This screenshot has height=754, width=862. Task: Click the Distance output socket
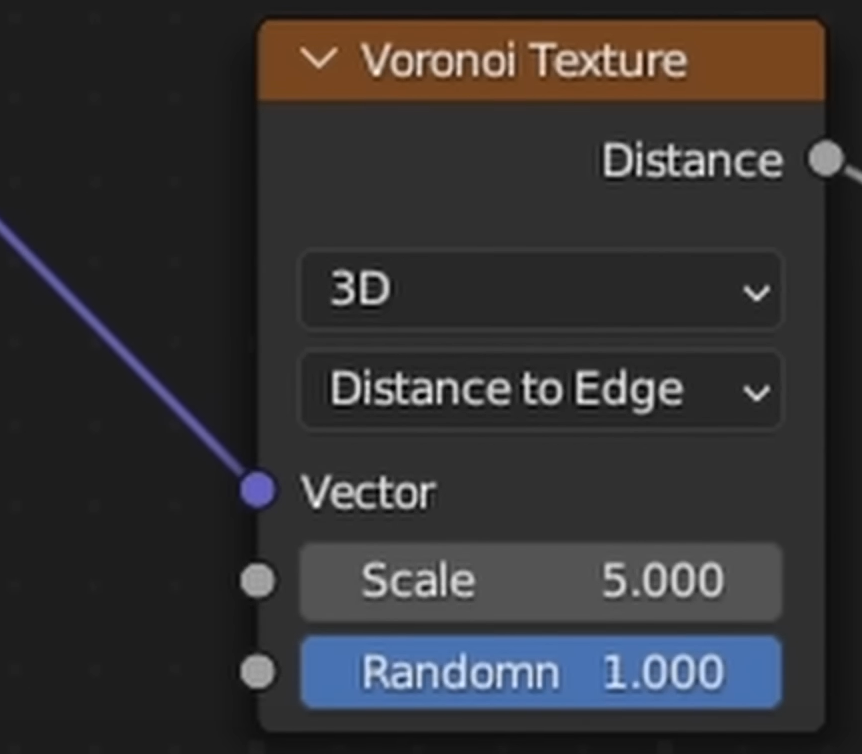coord(825,158)
